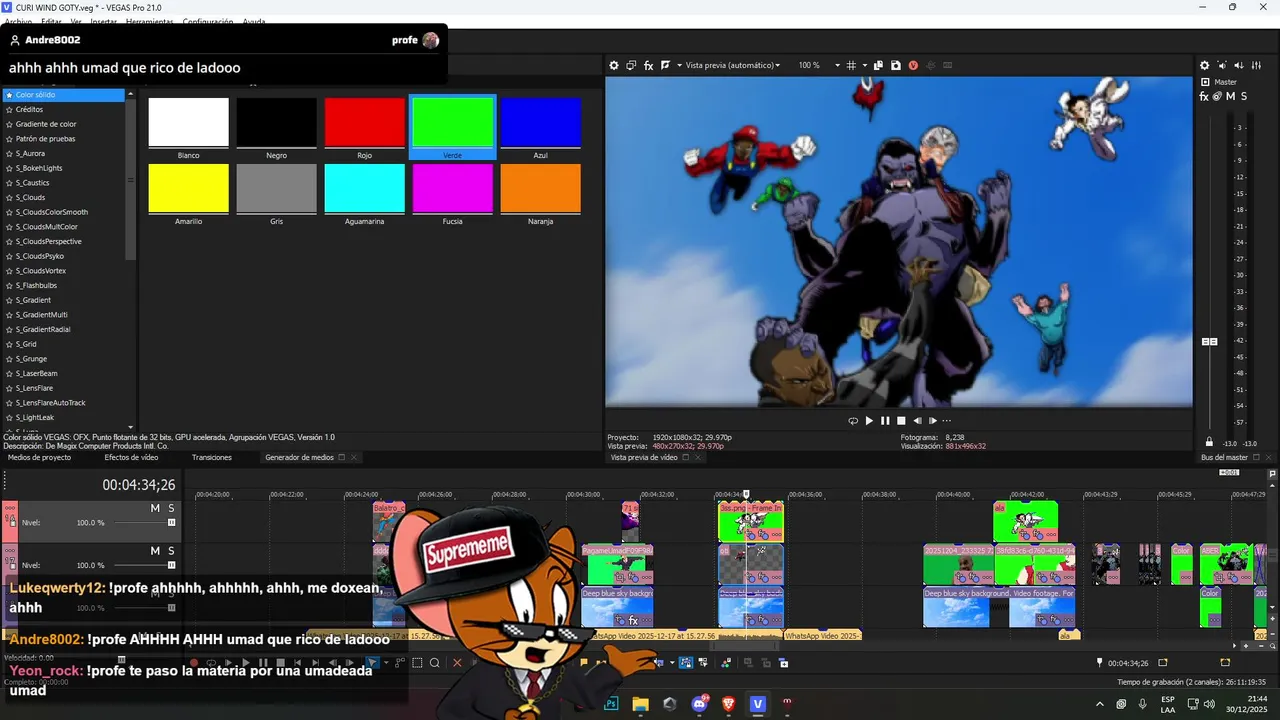The height and width of the screenshot is (720, 1280).
Task: Select the zoom magnifier tool
Action: tap(434, 662)
